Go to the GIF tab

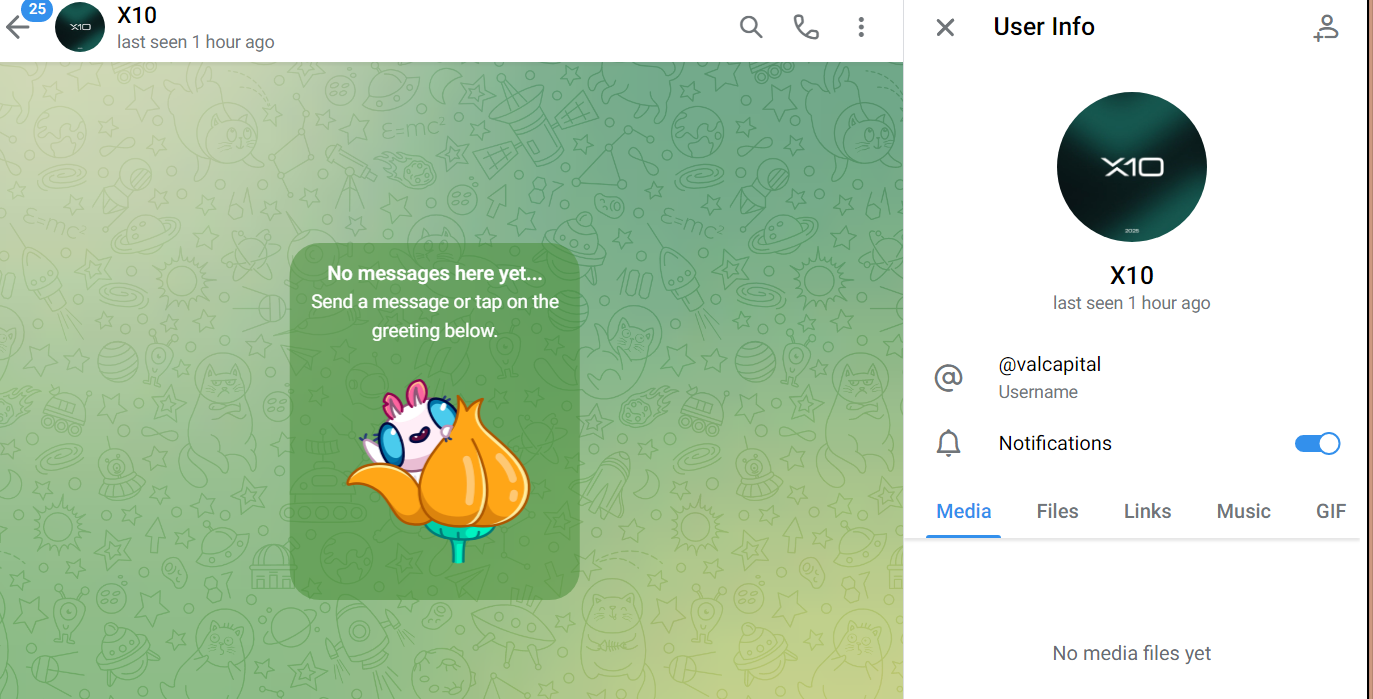(x=1330, y=511)
